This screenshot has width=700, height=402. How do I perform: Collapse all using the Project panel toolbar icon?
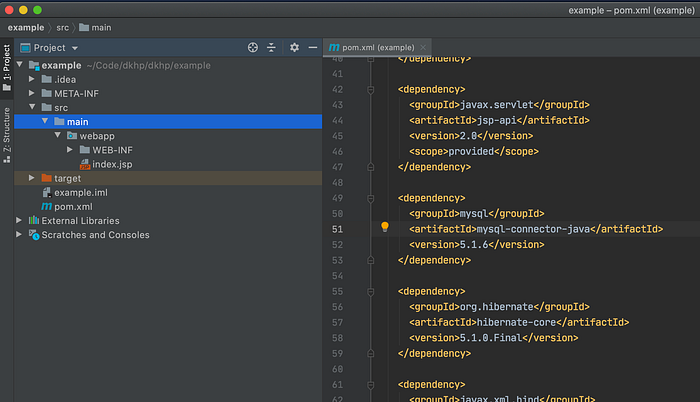tap(271, 47)
